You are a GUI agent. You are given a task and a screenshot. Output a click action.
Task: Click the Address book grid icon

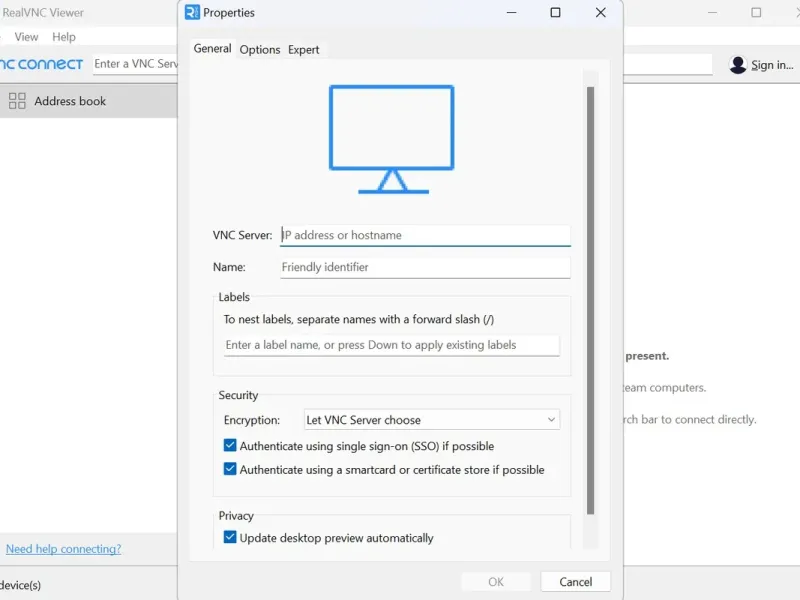pyautogui.click(x=17, y=101)
